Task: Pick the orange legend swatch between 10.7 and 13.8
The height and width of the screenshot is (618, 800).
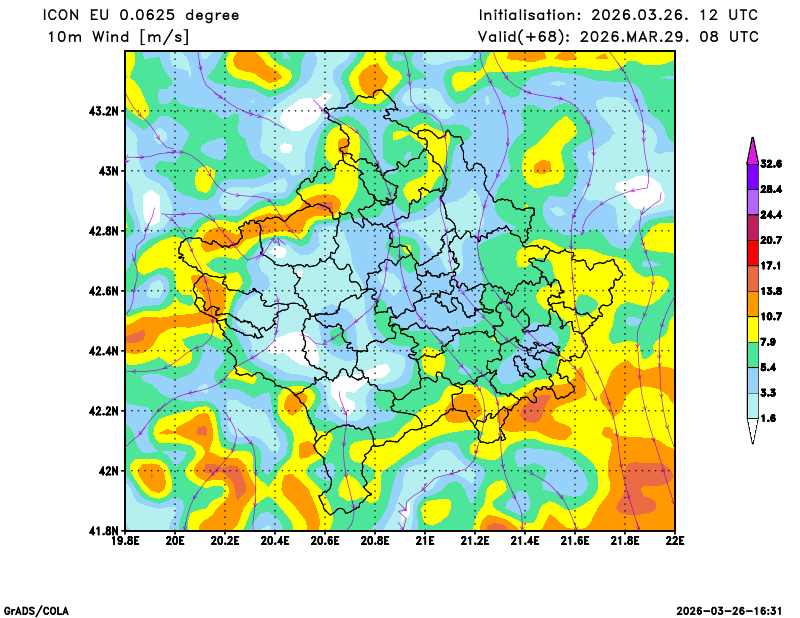Action: [x=752, y=303]
